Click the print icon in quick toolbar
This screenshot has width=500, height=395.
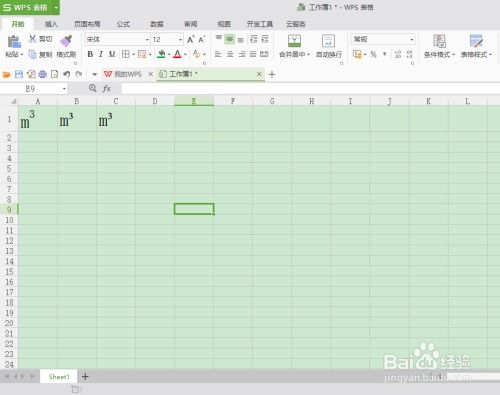click(43, 74)
